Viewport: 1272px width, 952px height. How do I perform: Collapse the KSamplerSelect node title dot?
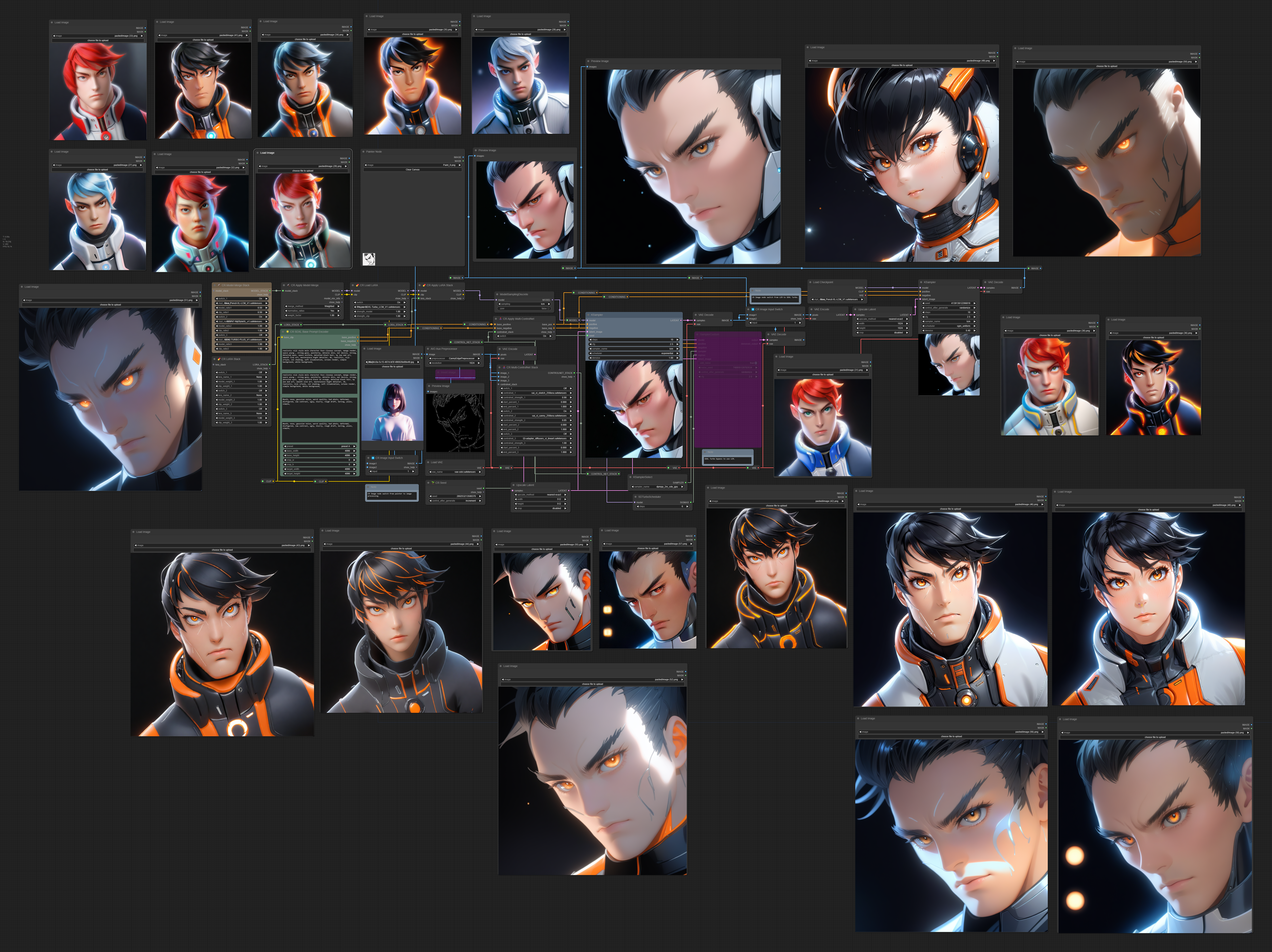630,477
